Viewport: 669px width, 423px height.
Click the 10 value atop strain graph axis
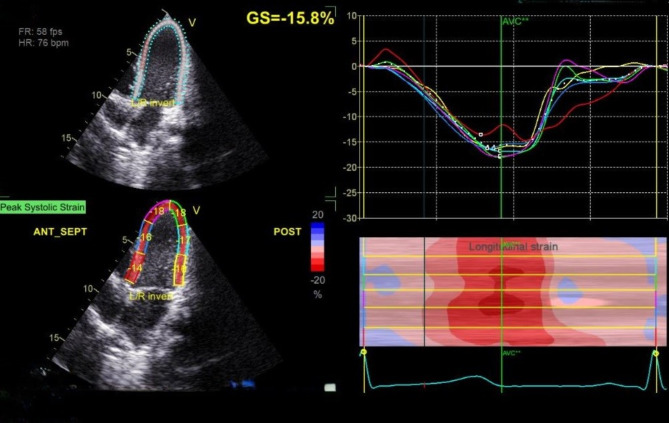pos(352,16)
